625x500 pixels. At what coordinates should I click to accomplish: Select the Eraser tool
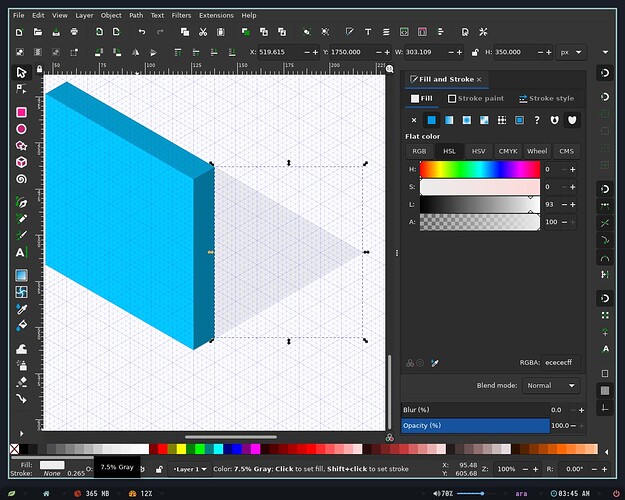[22, 382]
